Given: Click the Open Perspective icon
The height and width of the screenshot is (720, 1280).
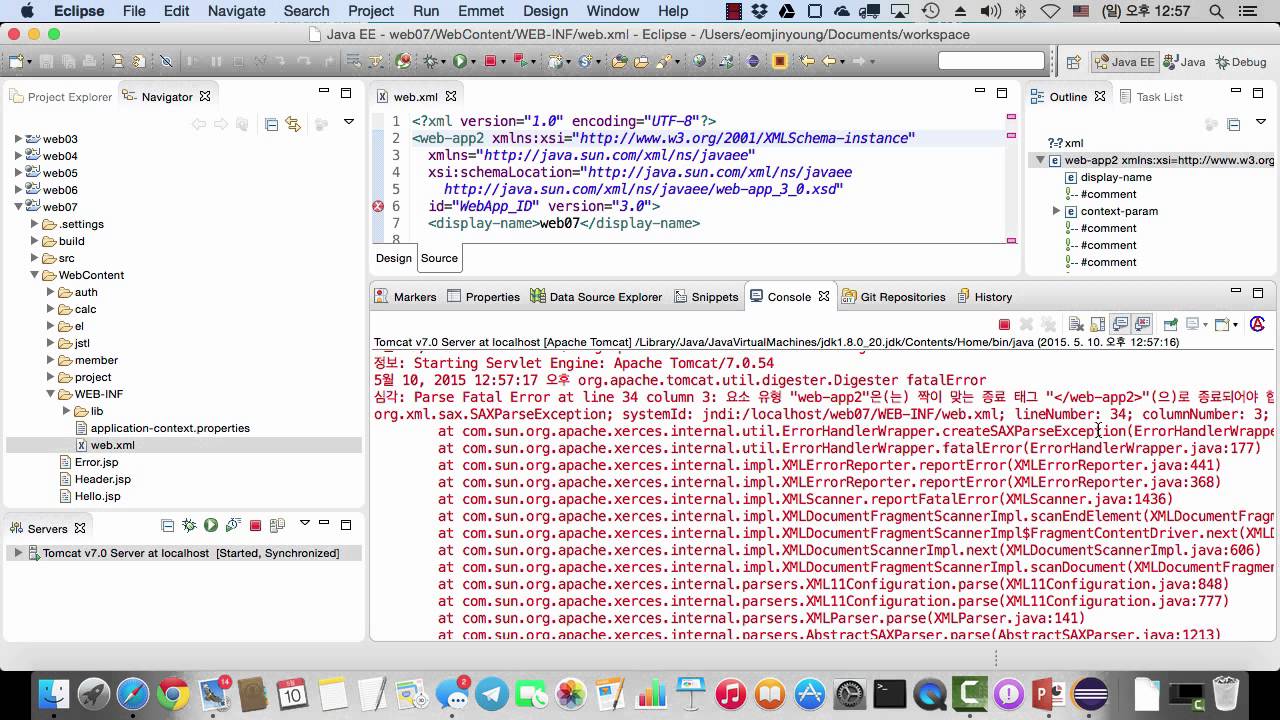Looking at the screenshot, I should tap(1073, 61).
